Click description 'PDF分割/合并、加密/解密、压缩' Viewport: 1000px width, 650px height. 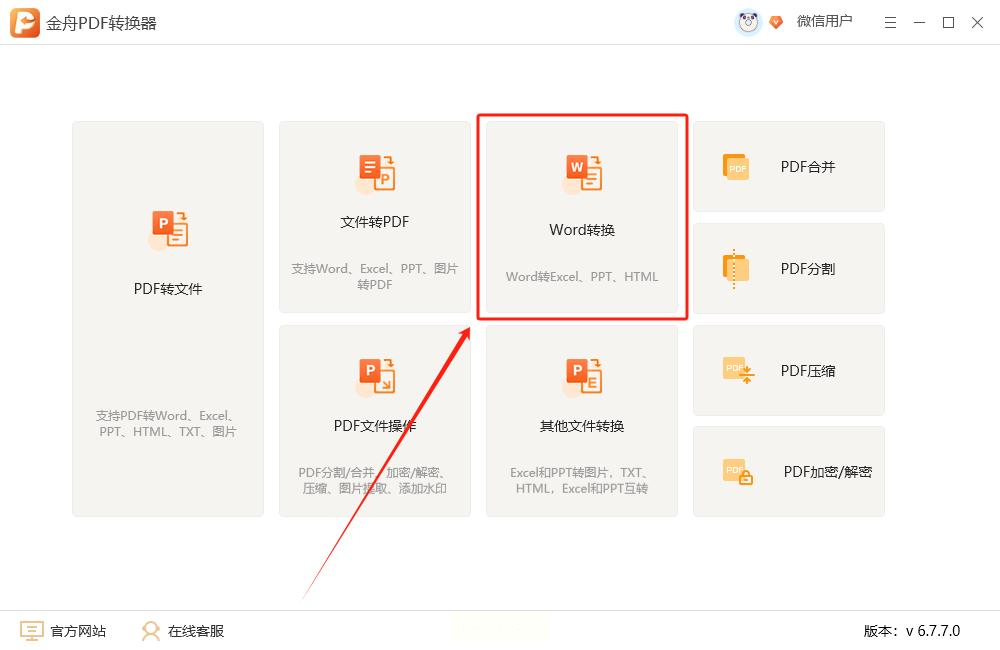point(375,480)
